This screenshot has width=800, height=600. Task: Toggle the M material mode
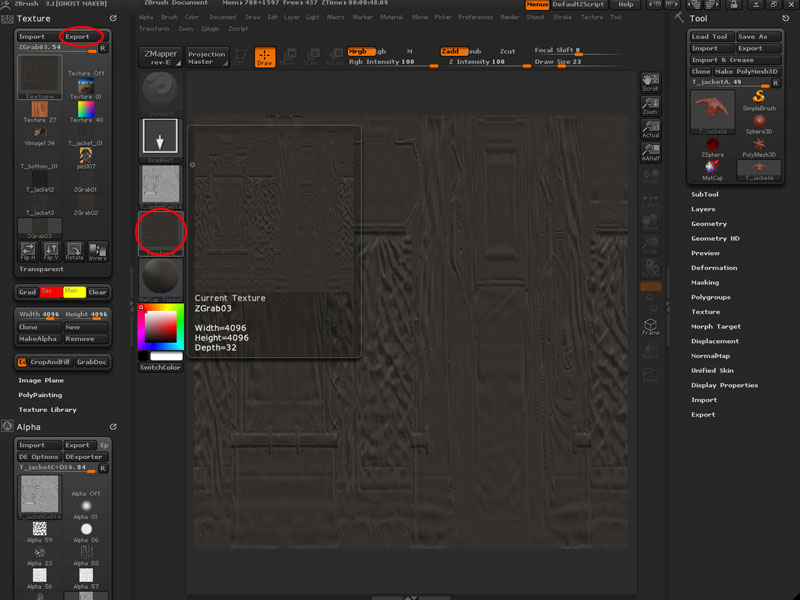pos(409,51)
